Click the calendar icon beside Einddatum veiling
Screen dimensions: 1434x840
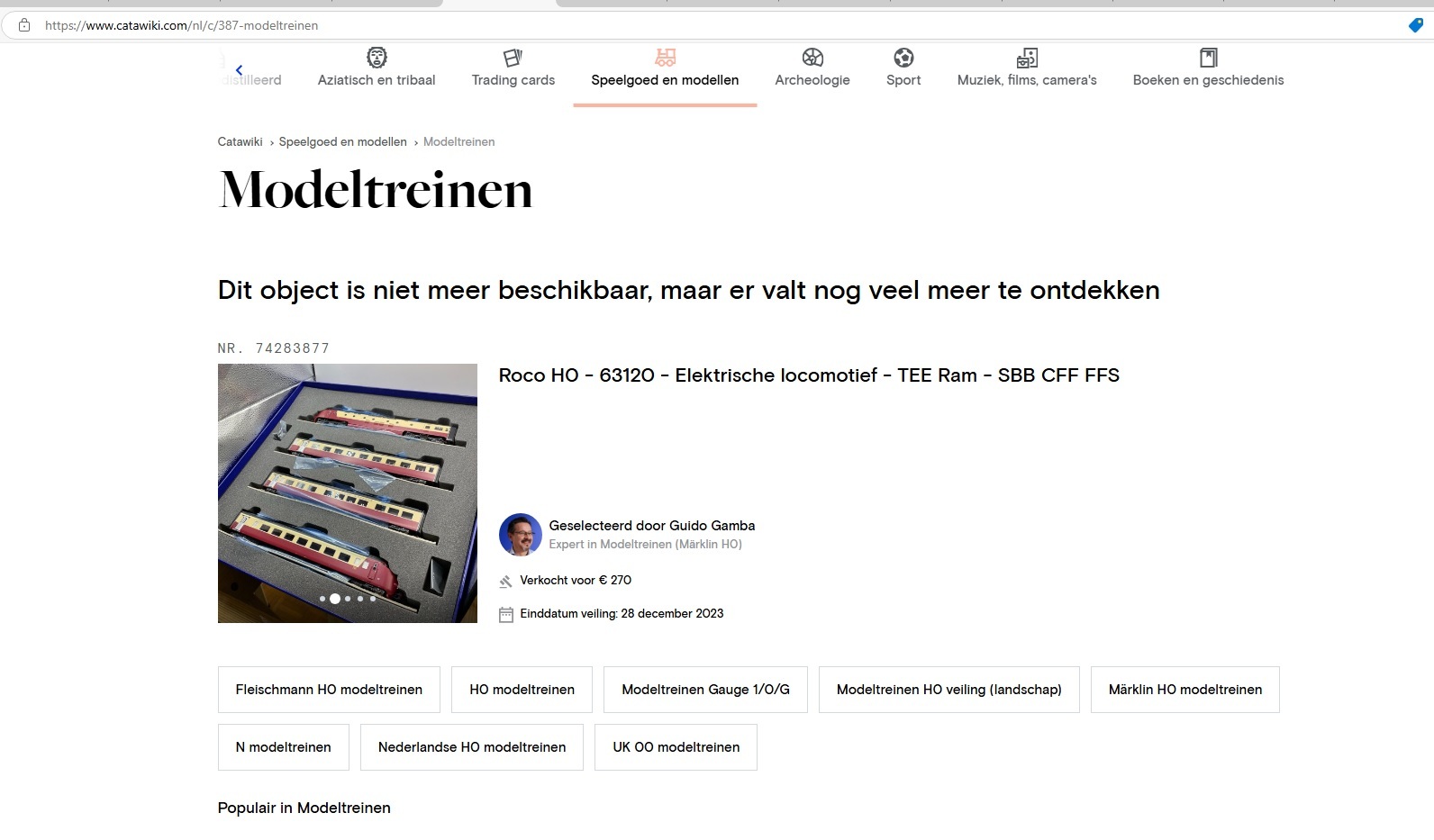pos(506,615)
